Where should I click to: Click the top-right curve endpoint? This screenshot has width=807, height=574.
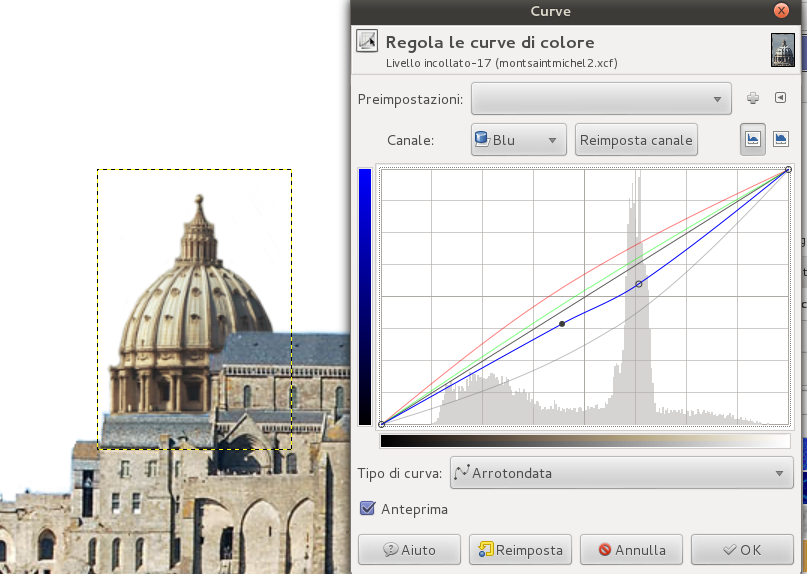[788, 169]
